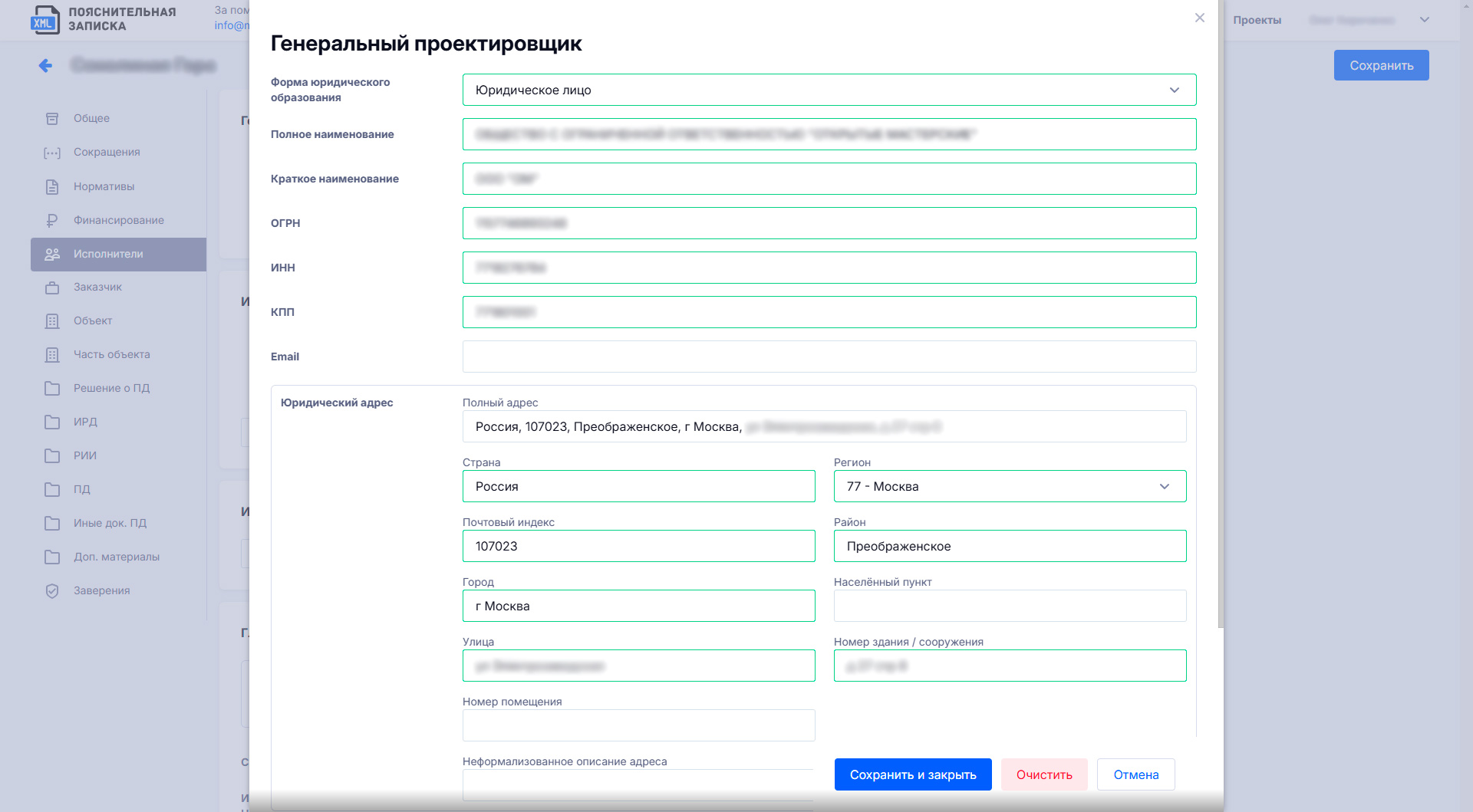
Task: Click the Населённый пункт field
Action: coord(1010,606)
